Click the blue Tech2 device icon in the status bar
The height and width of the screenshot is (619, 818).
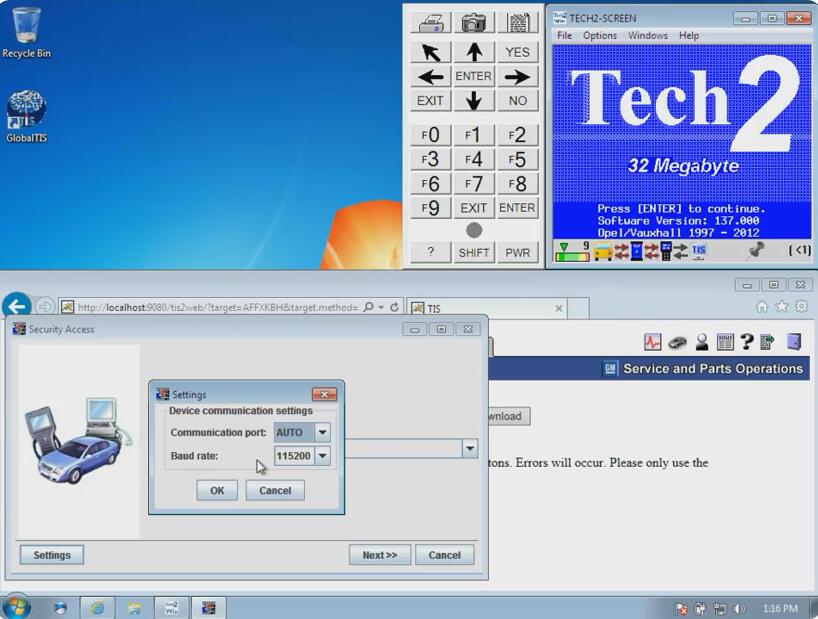coord(636,251)
